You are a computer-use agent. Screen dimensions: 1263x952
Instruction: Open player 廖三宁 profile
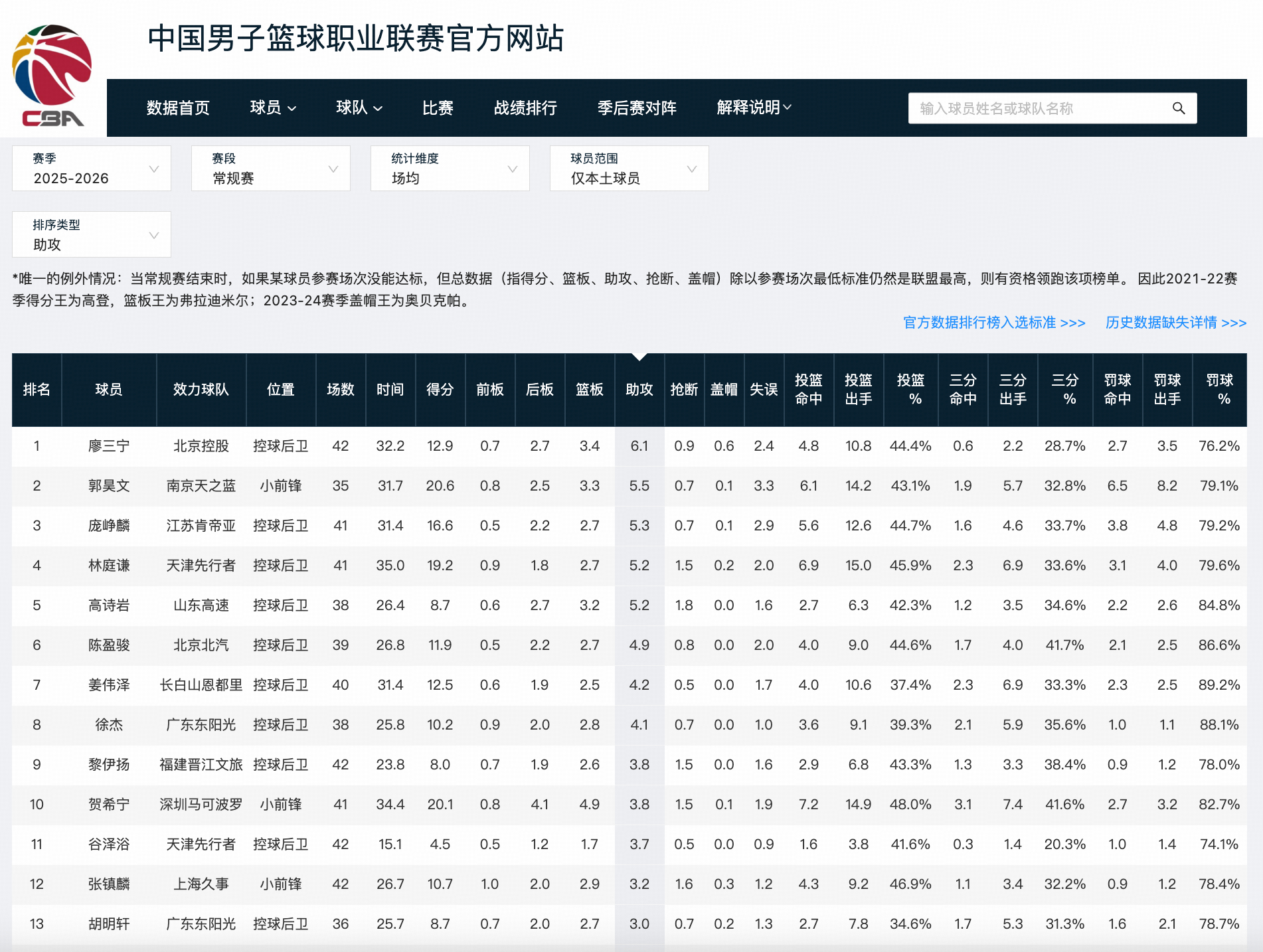[x=109, y=446]
